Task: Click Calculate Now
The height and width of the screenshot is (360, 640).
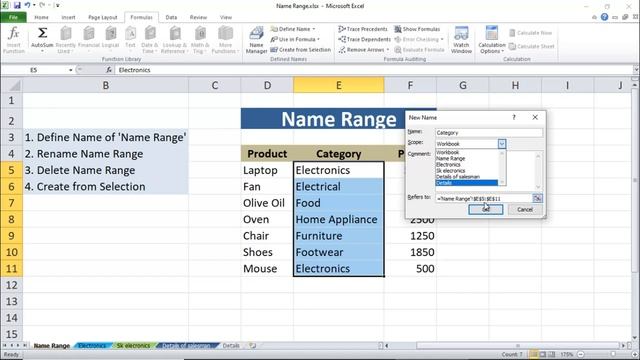Action: [531, 33]
